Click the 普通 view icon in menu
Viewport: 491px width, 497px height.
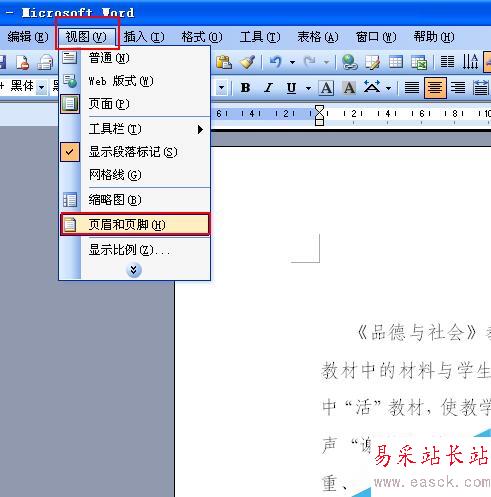[70, 58]
